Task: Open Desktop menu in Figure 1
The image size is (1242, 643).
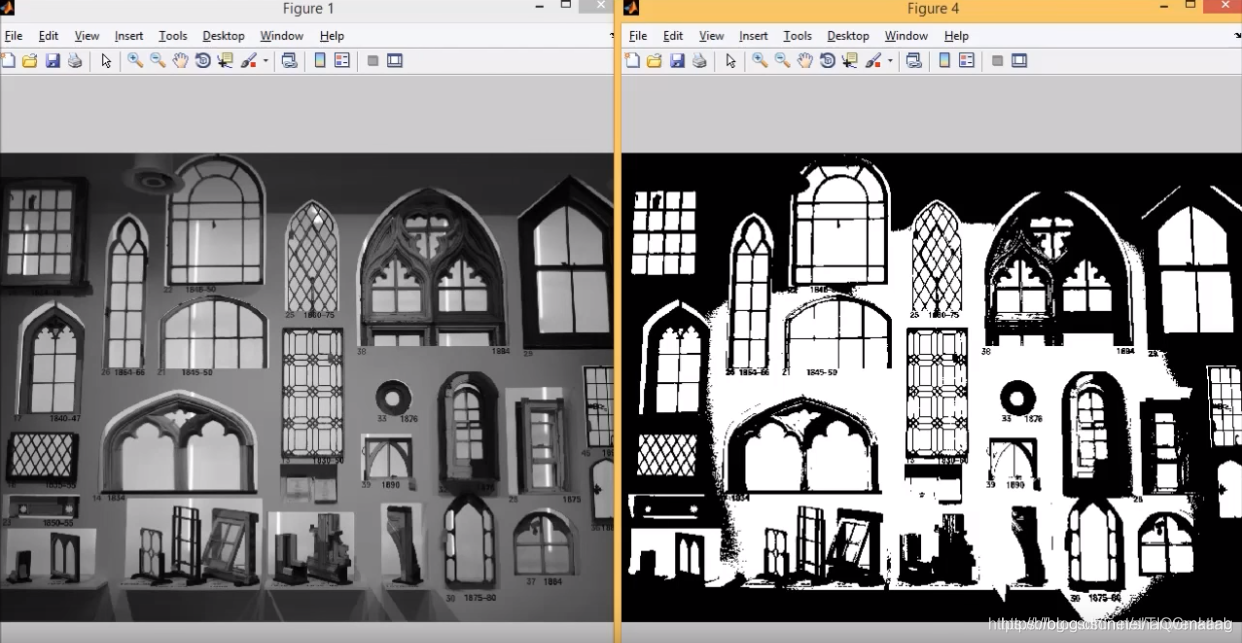Action: click(x=223, y=36)
